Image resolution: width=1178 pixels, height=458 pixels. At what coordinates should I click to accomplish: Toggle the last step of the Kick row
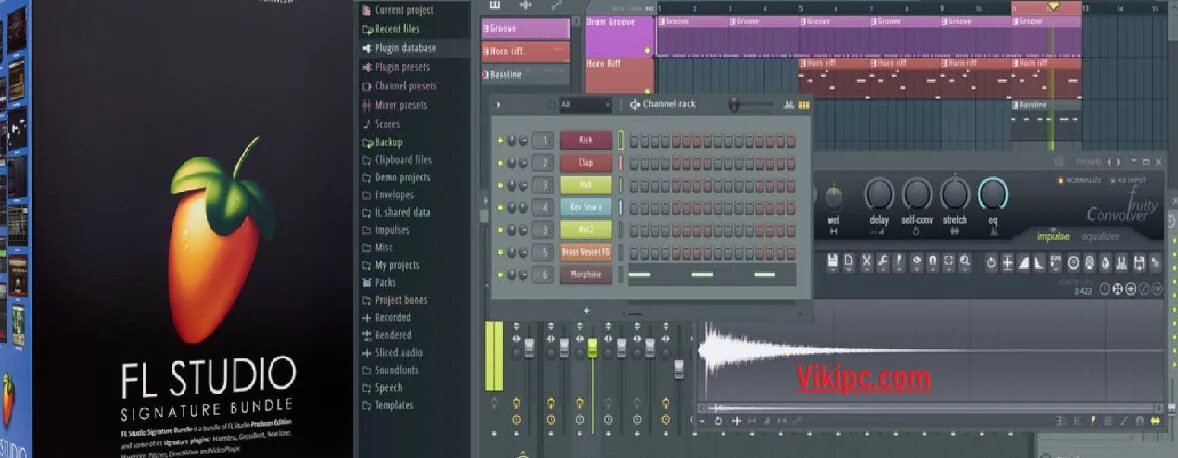[x=791, y=140]
